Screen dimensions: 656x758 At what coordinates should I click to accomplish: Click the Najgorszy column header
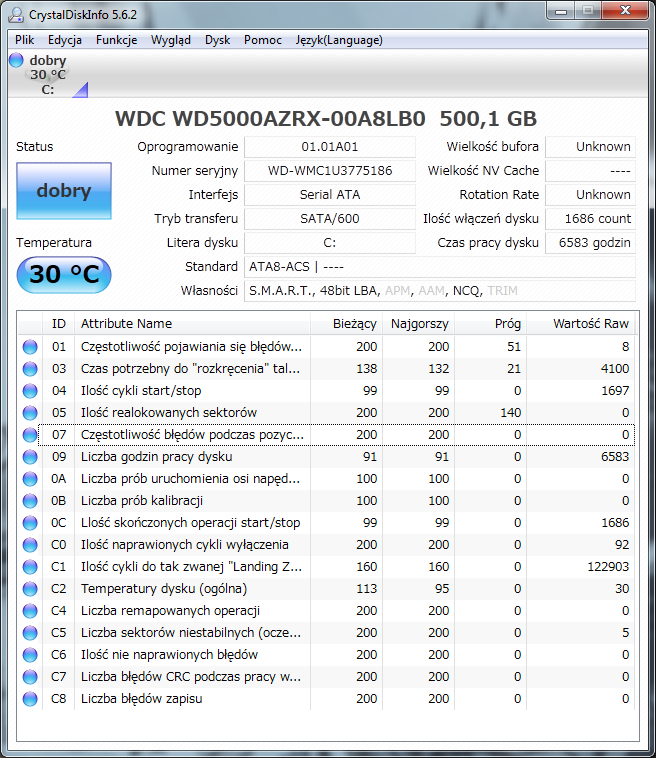point(418,323)
